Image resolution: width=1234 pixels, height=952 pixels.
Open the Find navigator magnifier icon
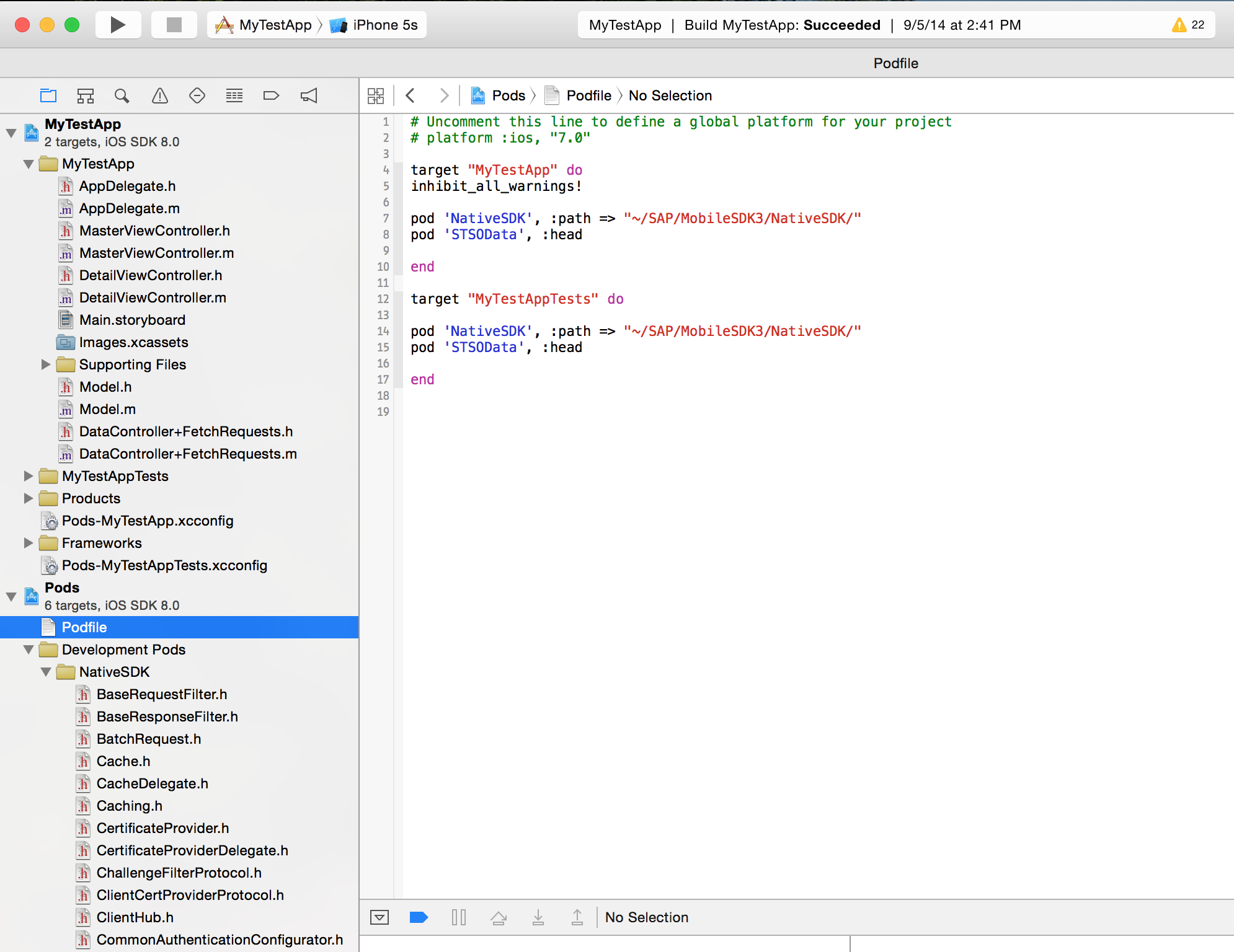point(122,95)
